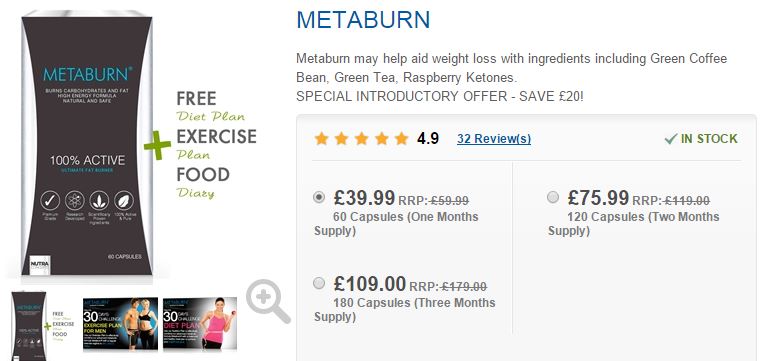Open the 32 Review(s) link
761x361 pixels.
(494, 139)
